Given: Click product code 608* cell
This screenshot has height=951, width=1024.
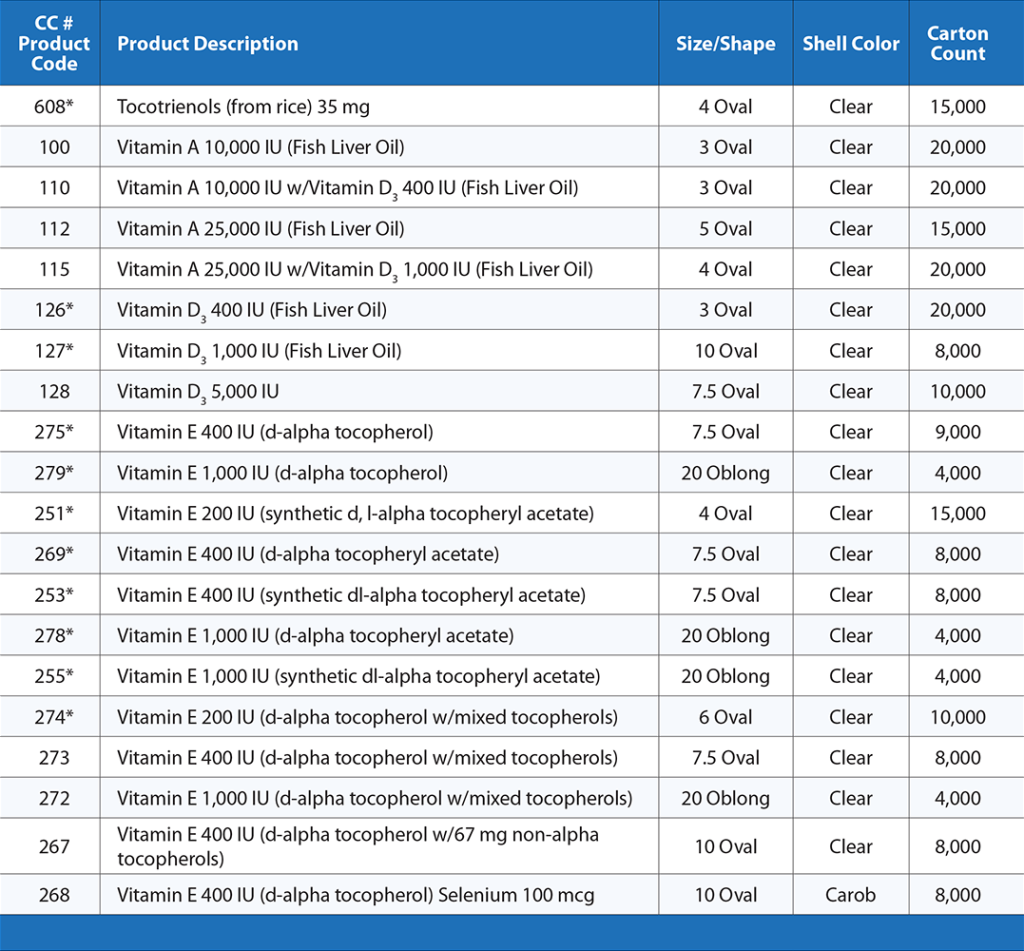Looking at the screenshot, I should coord(54,107).
